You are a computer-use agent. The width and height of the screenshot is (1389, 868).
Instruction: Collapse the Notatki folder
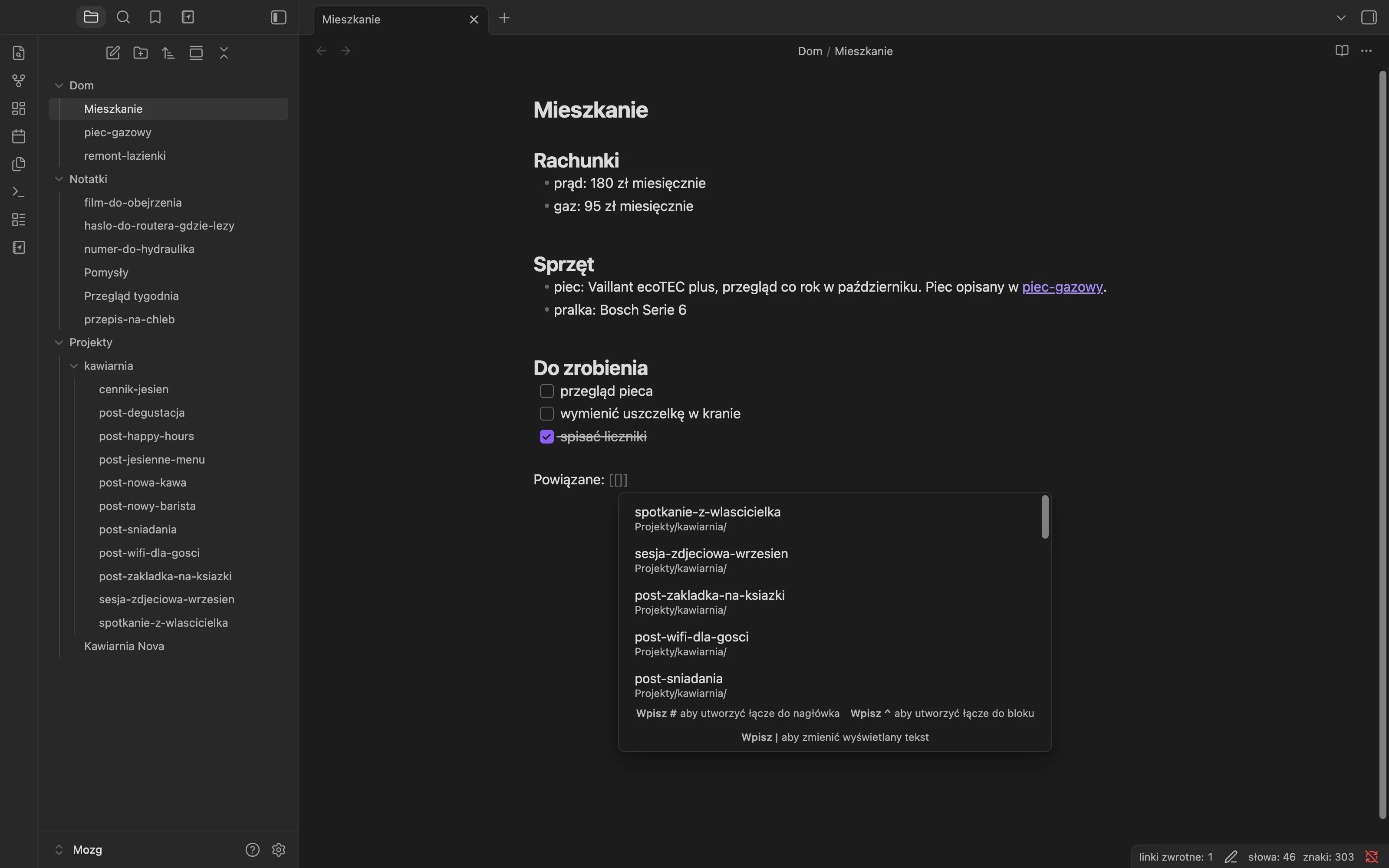59,179
